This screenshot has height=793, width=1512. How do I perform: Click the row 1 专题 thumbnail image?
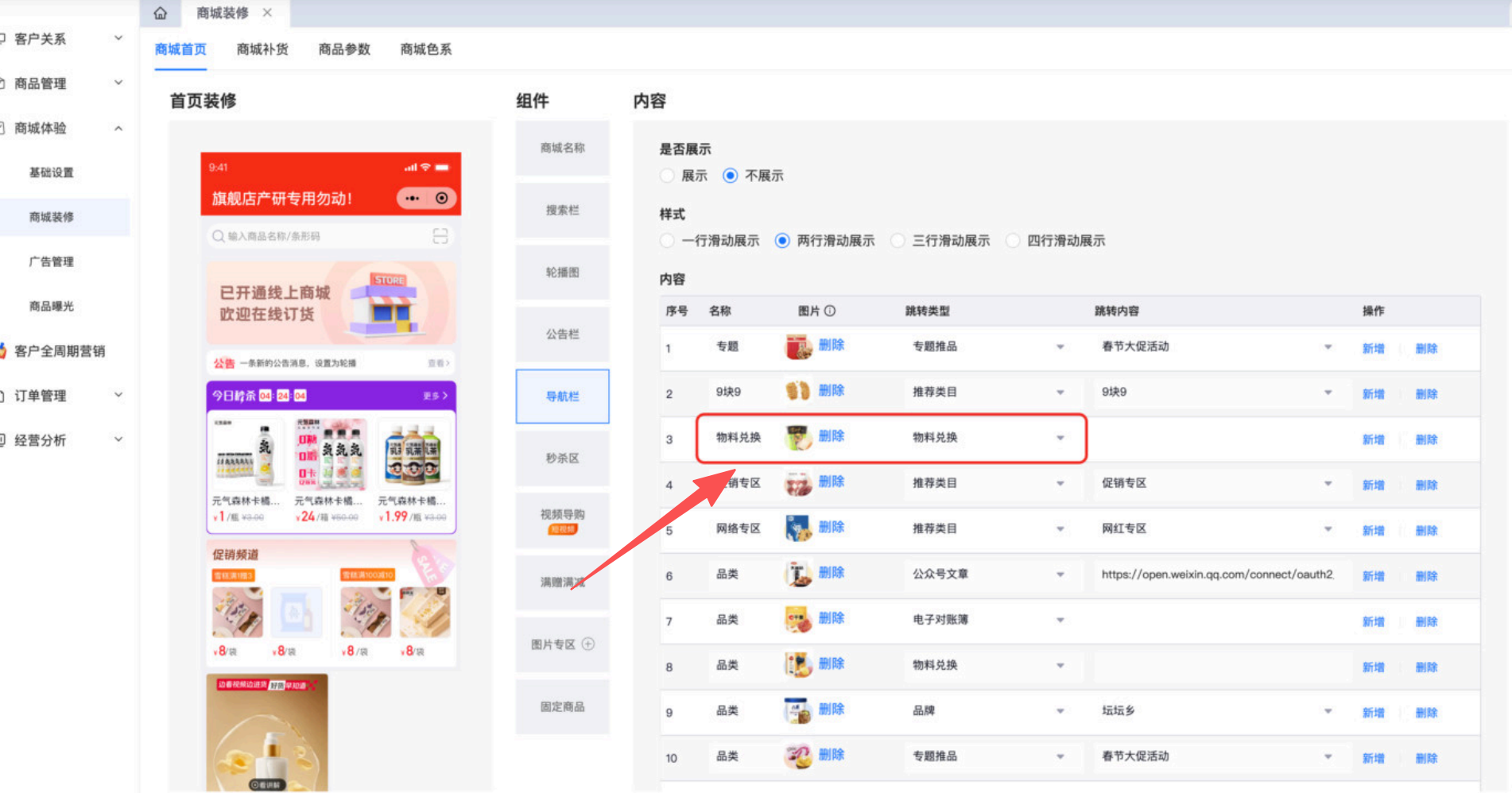[797, 347]
